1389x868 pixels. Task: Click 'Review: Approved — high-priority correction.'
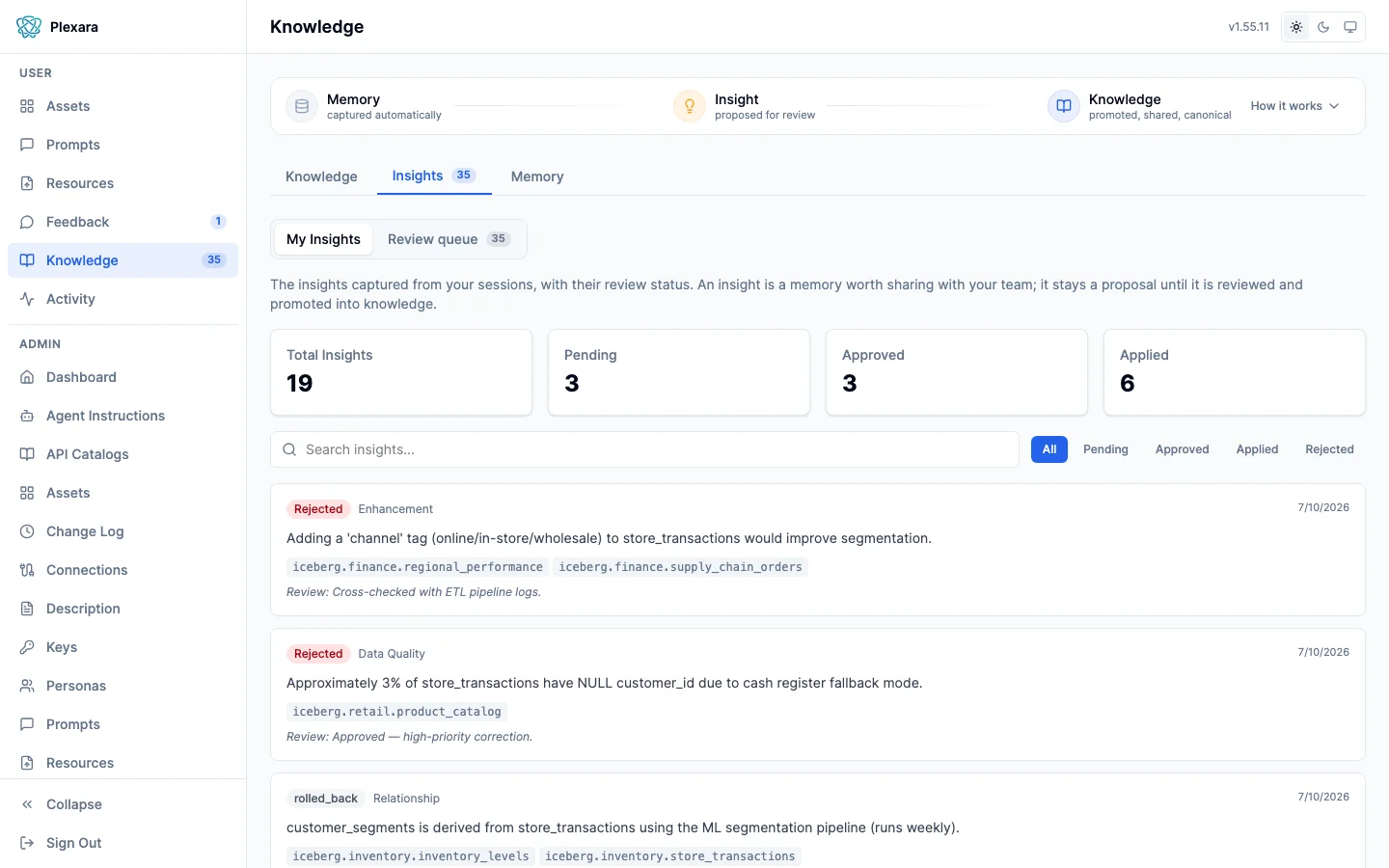click(x=409, y=737)
